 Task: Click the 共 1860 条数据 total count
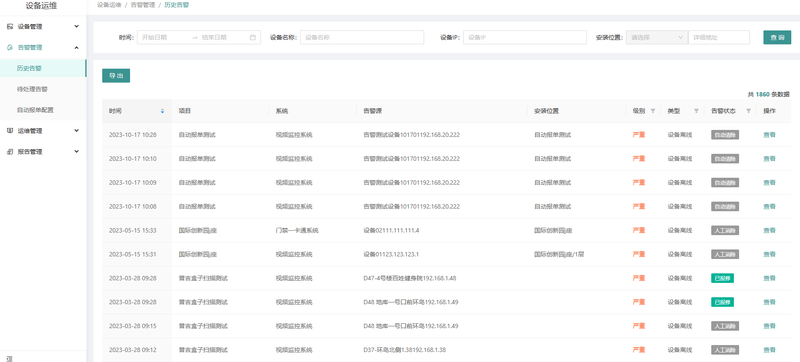769,94
